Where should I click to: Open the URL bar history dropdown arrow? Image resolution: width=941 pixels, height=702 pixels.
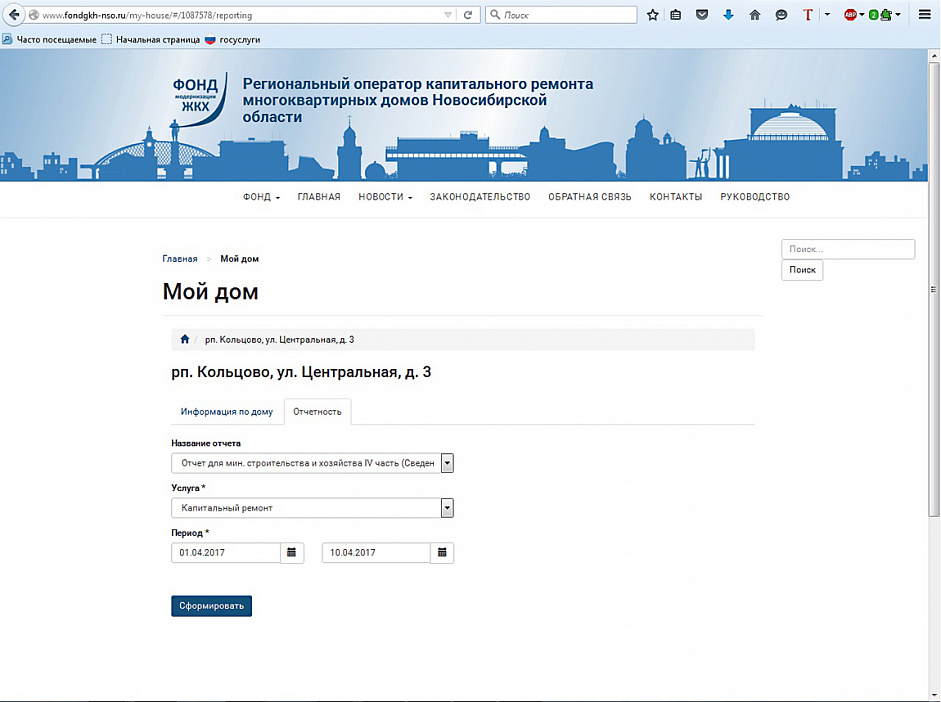(x=448, y=15)
